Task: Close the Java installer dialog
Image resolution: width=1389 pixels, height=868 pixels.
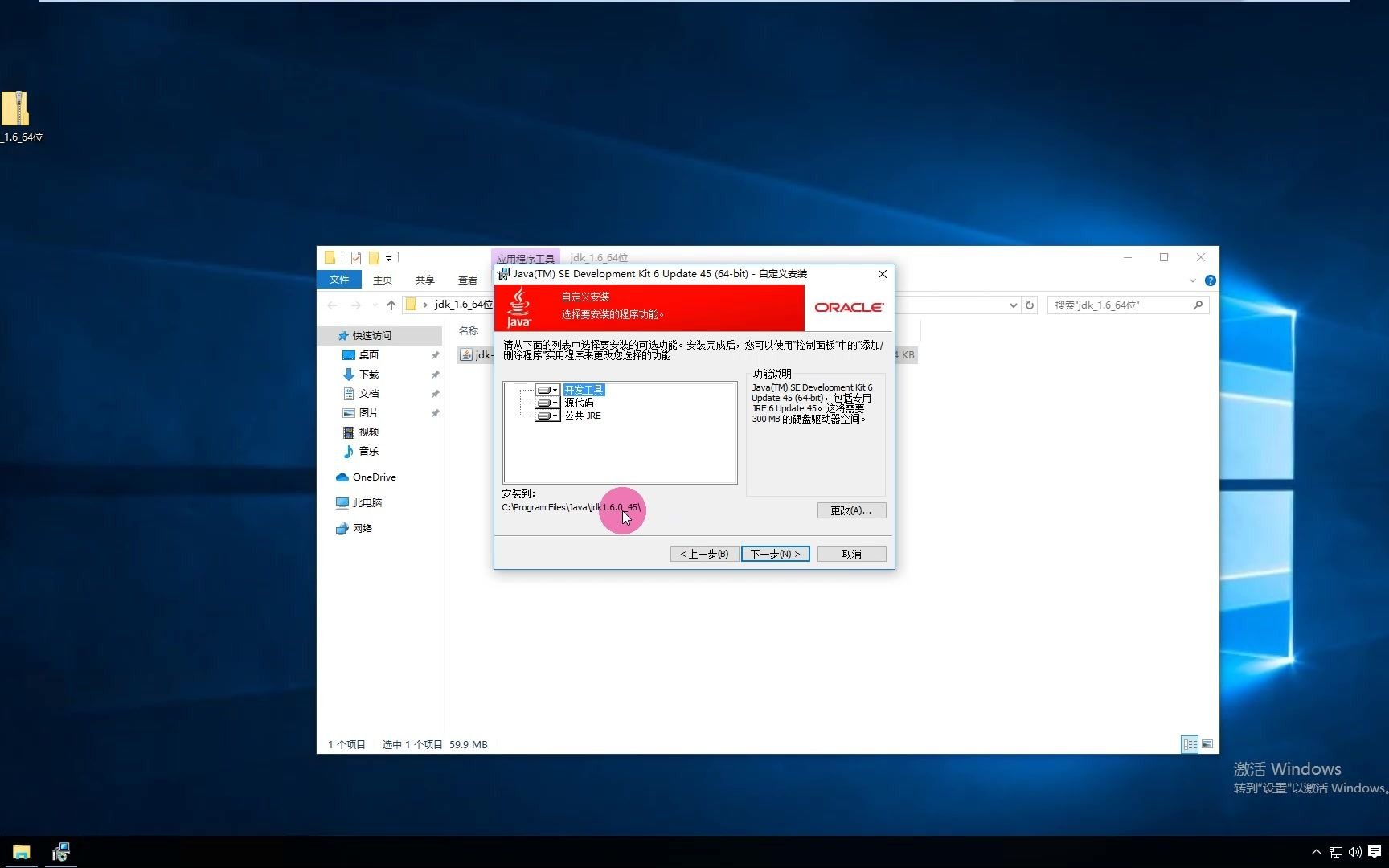Action: click(x=883, y=274)
